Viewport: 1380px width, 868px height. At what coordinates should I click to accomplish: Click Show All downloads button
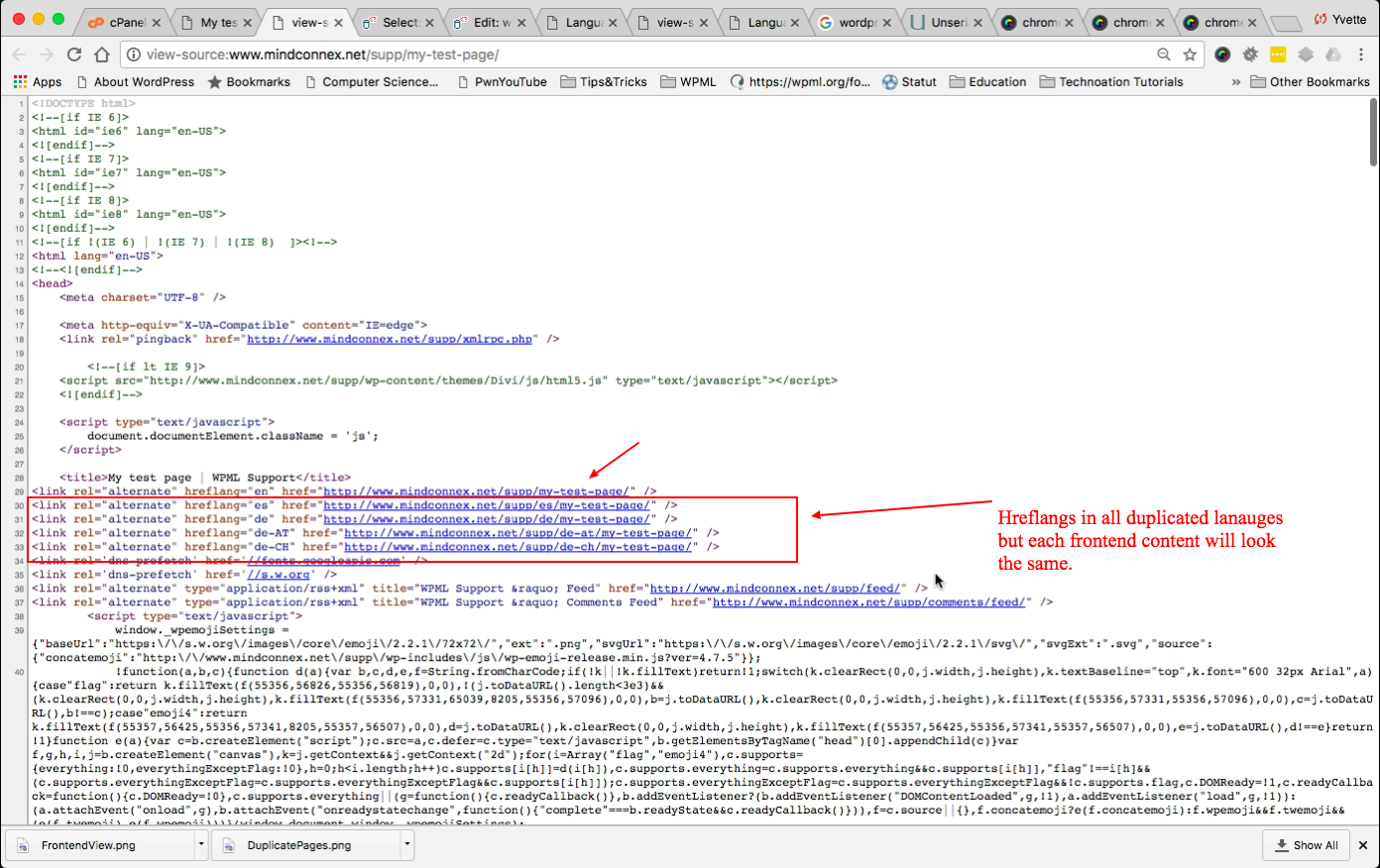tap(1307, 845)
